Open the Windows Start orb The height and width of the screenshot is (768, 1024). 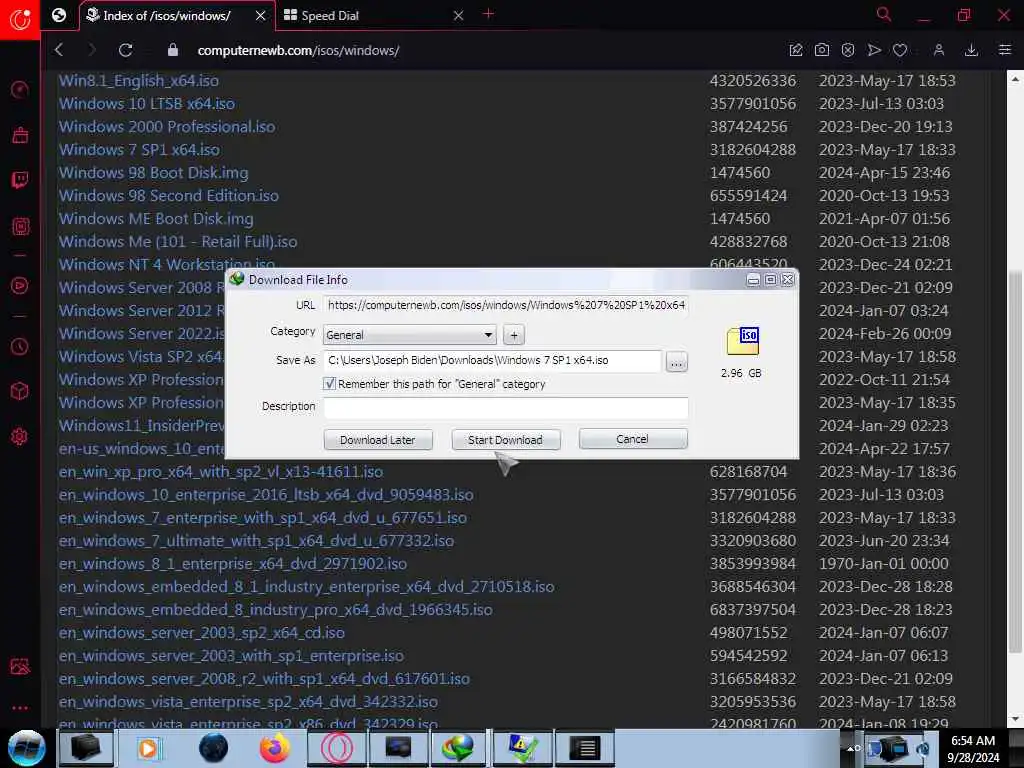coord(26,748)
